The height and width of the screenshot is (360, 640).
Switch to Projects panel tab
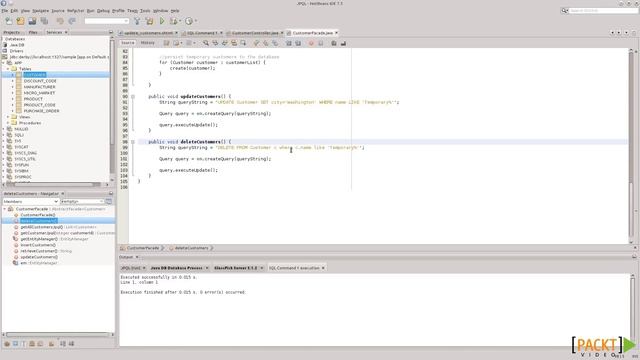[11, 32]
